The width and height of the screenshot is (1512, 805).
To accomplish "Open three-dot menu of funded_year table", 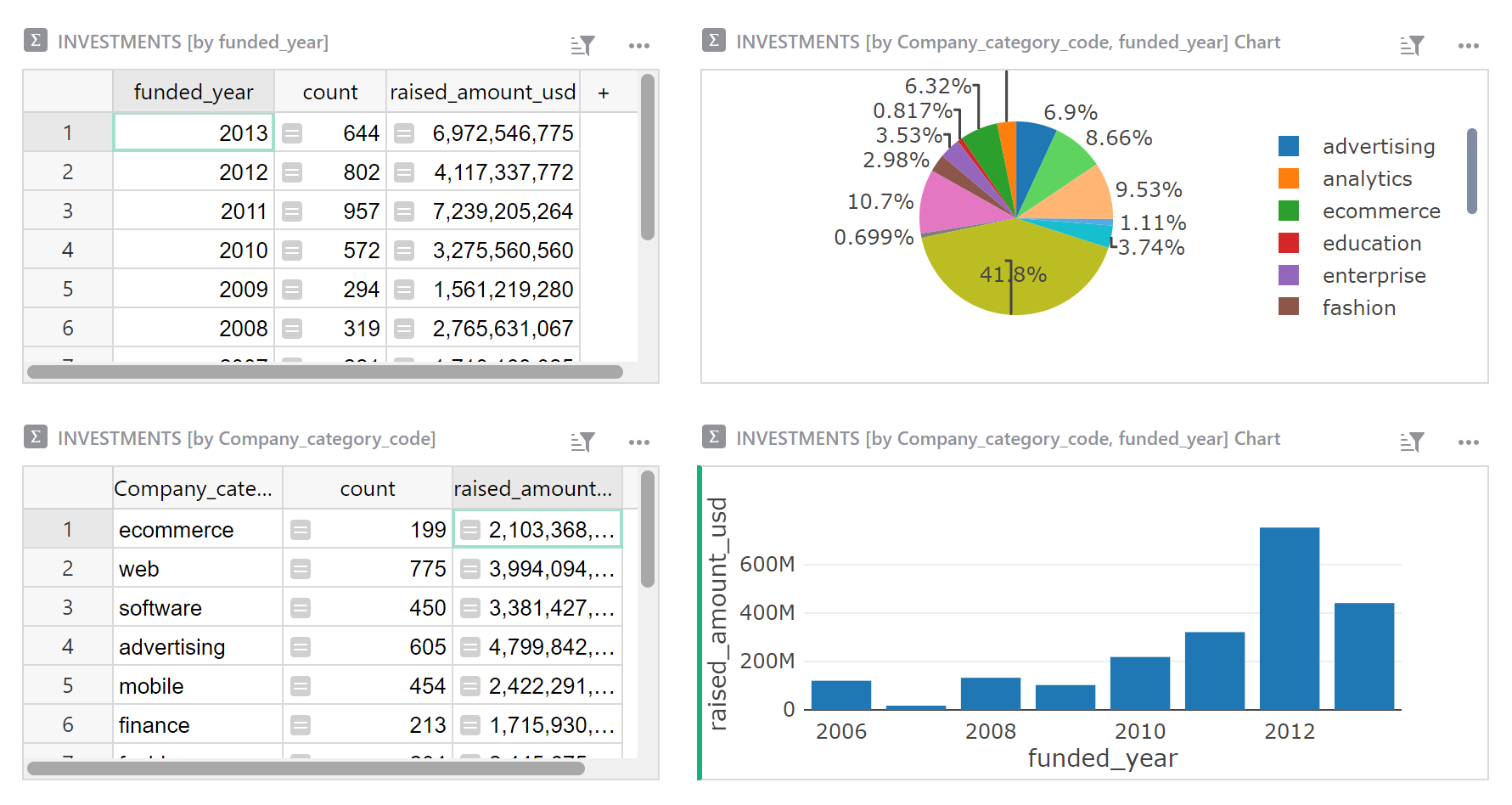I will click(638, 45).
